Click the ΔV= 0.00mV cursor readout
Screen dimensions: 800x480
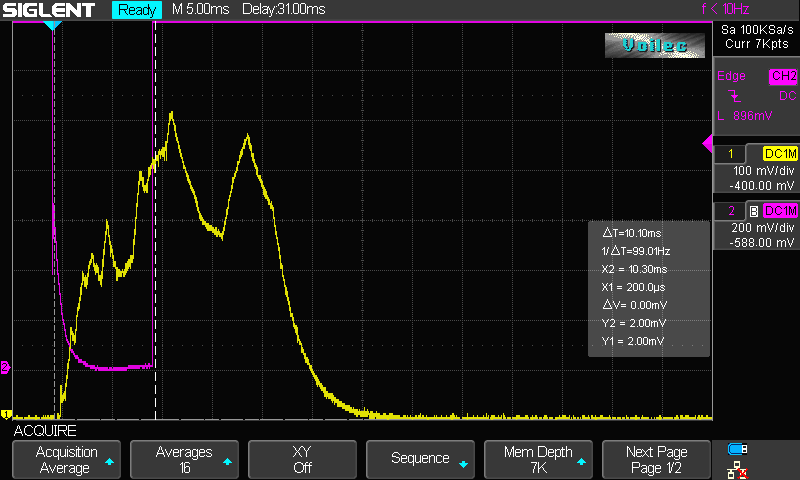pos(635,305)
